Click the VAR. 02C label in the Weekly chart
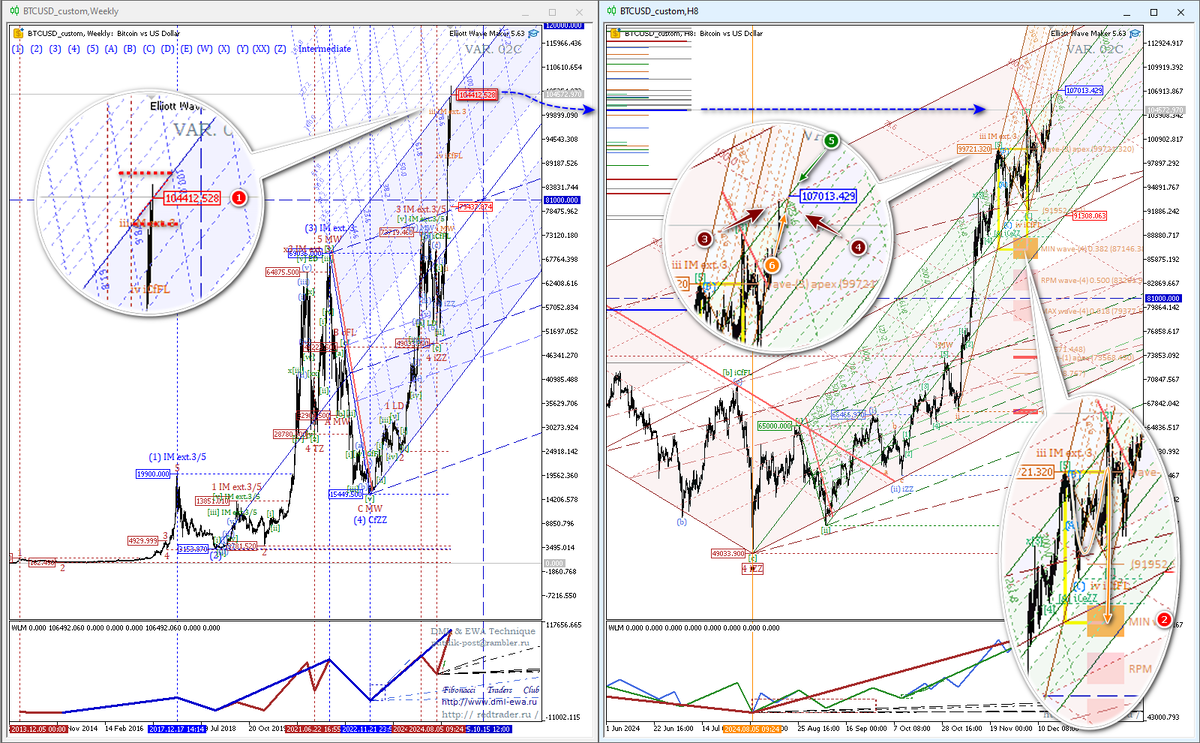Screen dimensions: 1200x743 [493, 49]
